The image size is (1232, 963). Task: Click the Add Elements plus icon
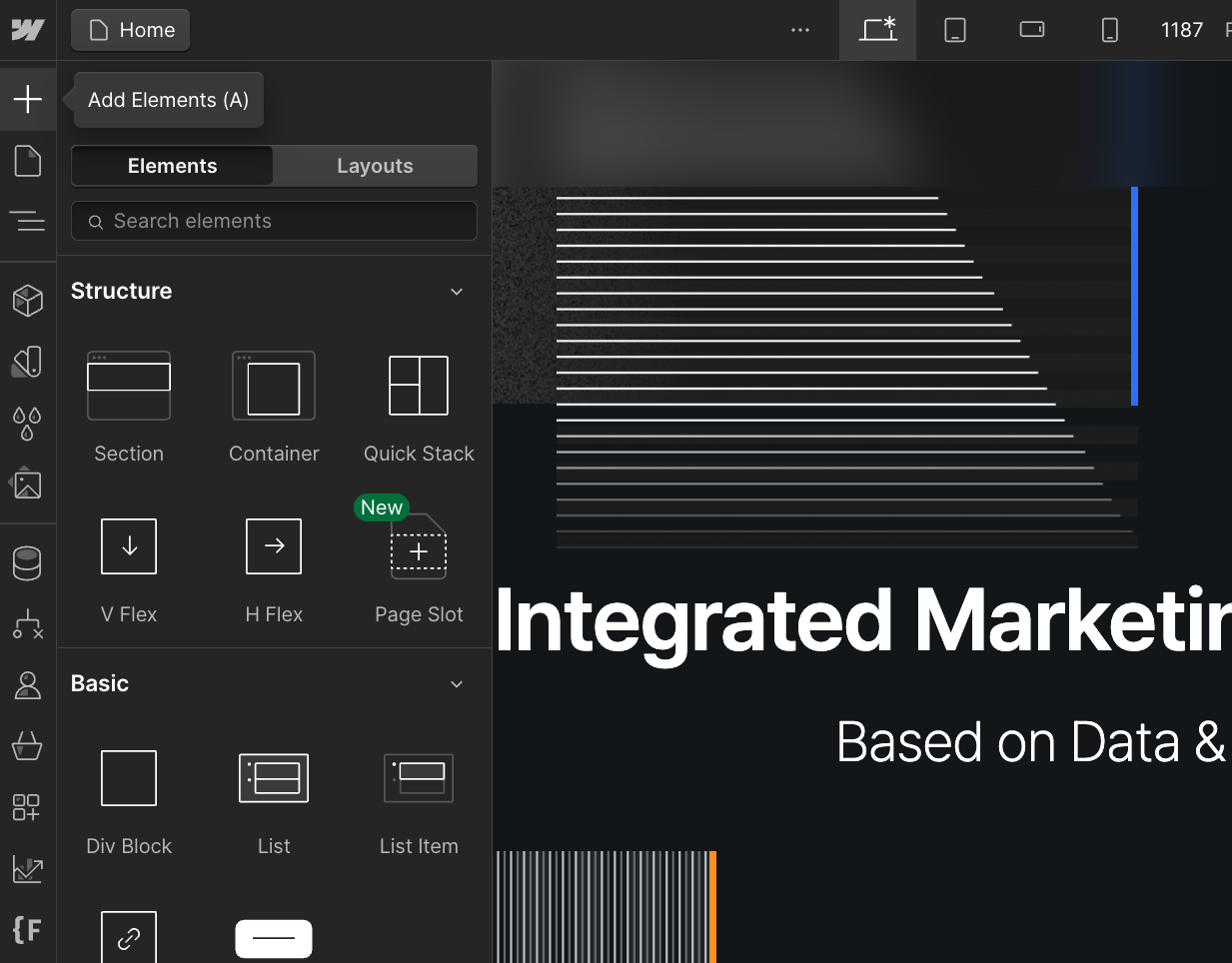pos(28,99)
